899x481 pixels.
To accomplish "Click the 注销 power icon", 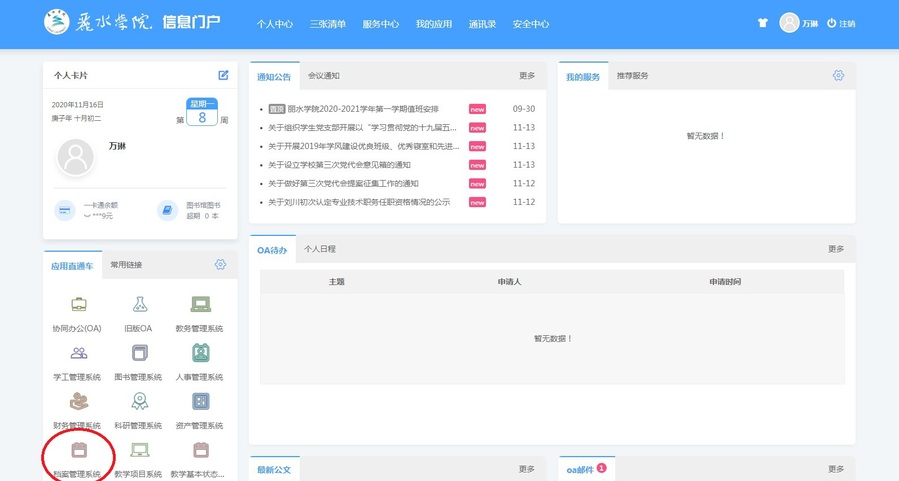I will pyautogui.click(x=831, y=23).
